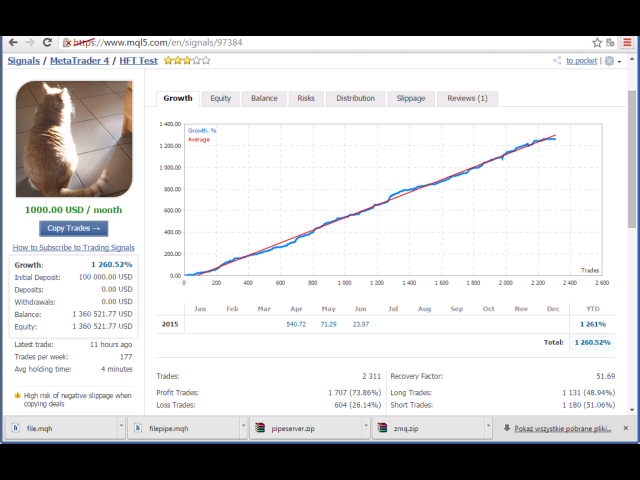This screenshot has width=640, height=480.
Task: Click the browser forward arrow
Action: (30, 43)
